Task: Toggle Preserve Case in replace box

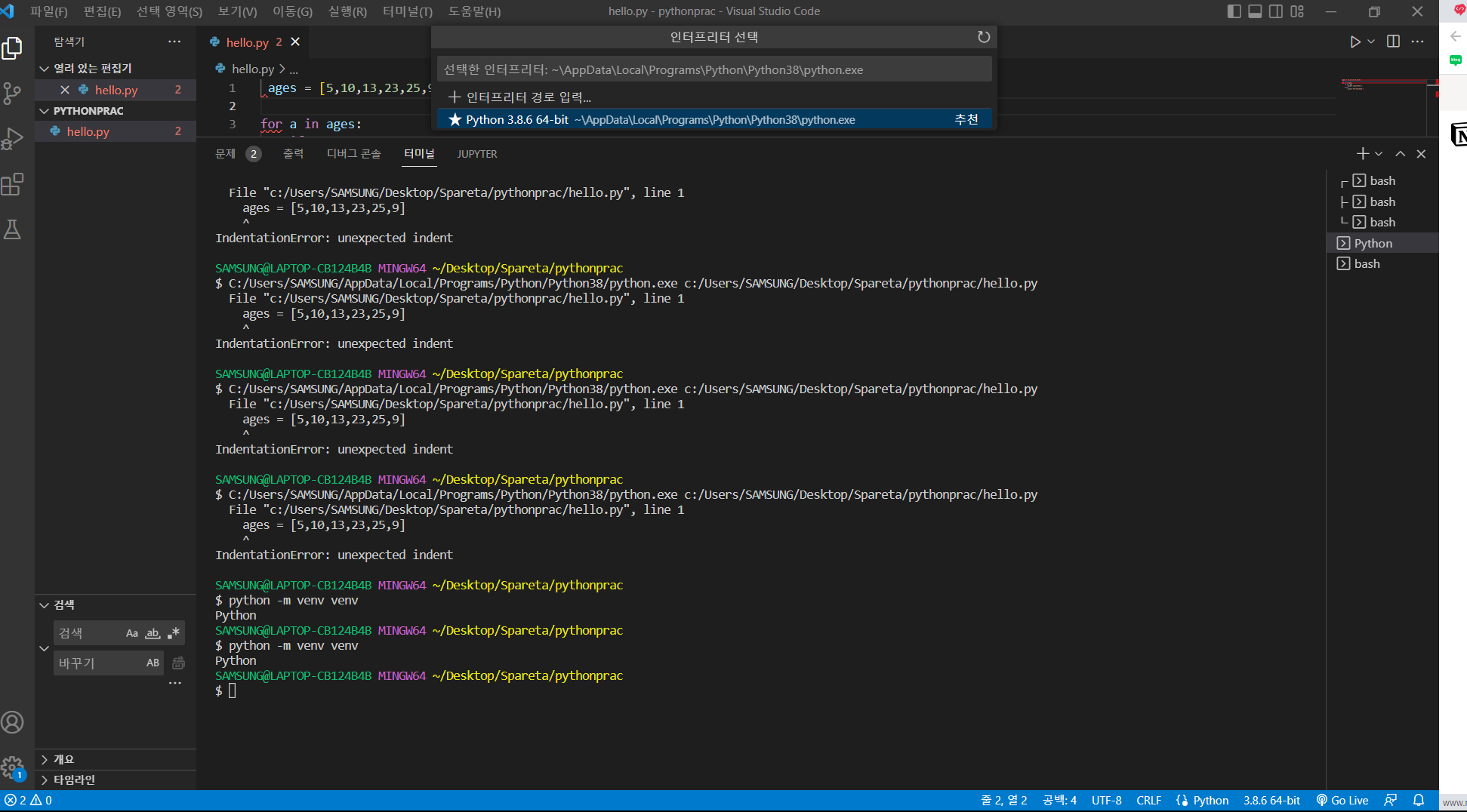Action: pyautogui.click(x=153, y=663)
